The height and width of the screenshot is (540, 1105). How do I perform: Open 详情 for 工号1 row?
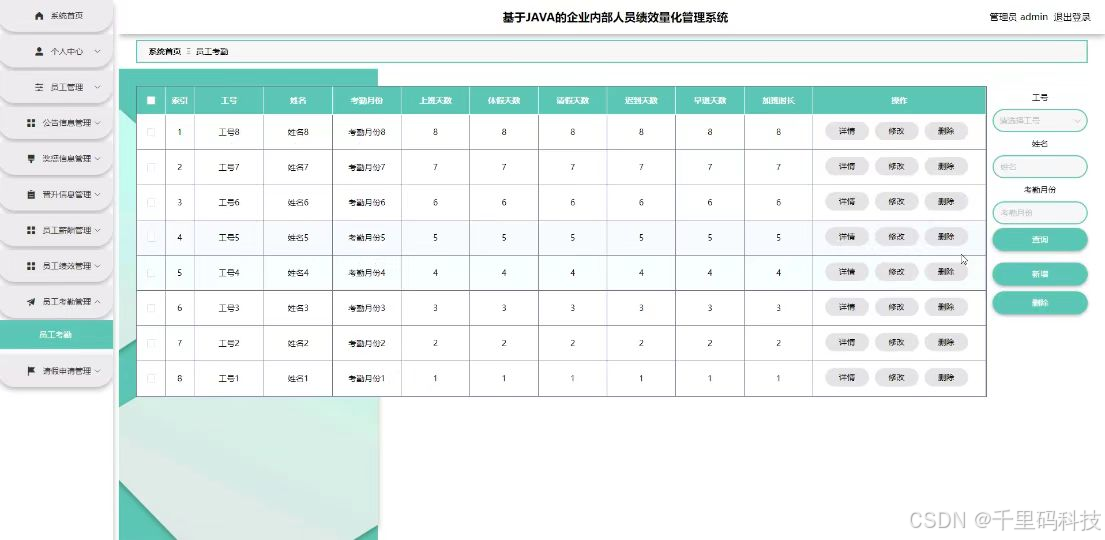(846, 377)
